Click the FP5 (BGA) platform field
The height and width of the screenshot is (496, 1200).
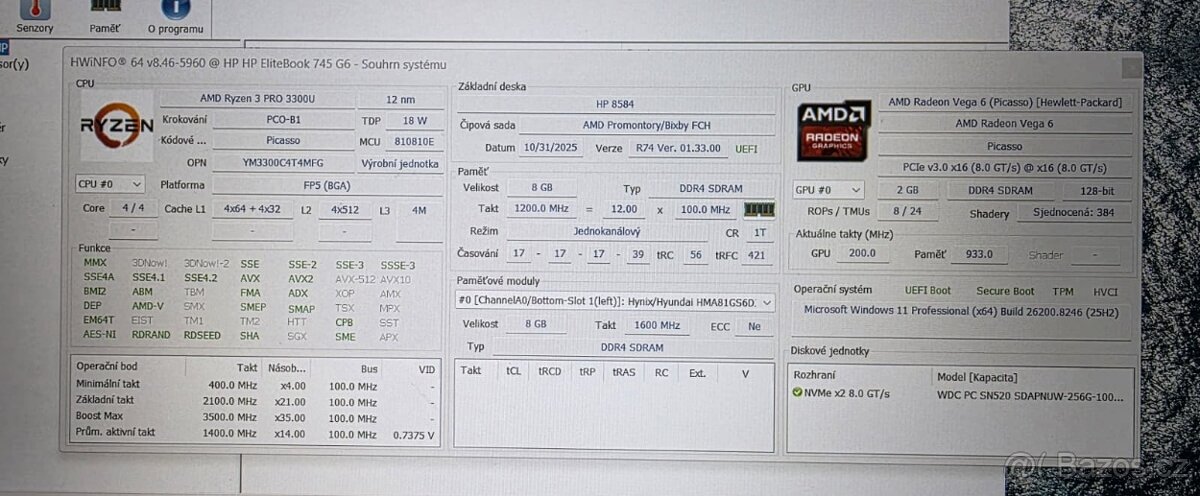tap(327, 185)
